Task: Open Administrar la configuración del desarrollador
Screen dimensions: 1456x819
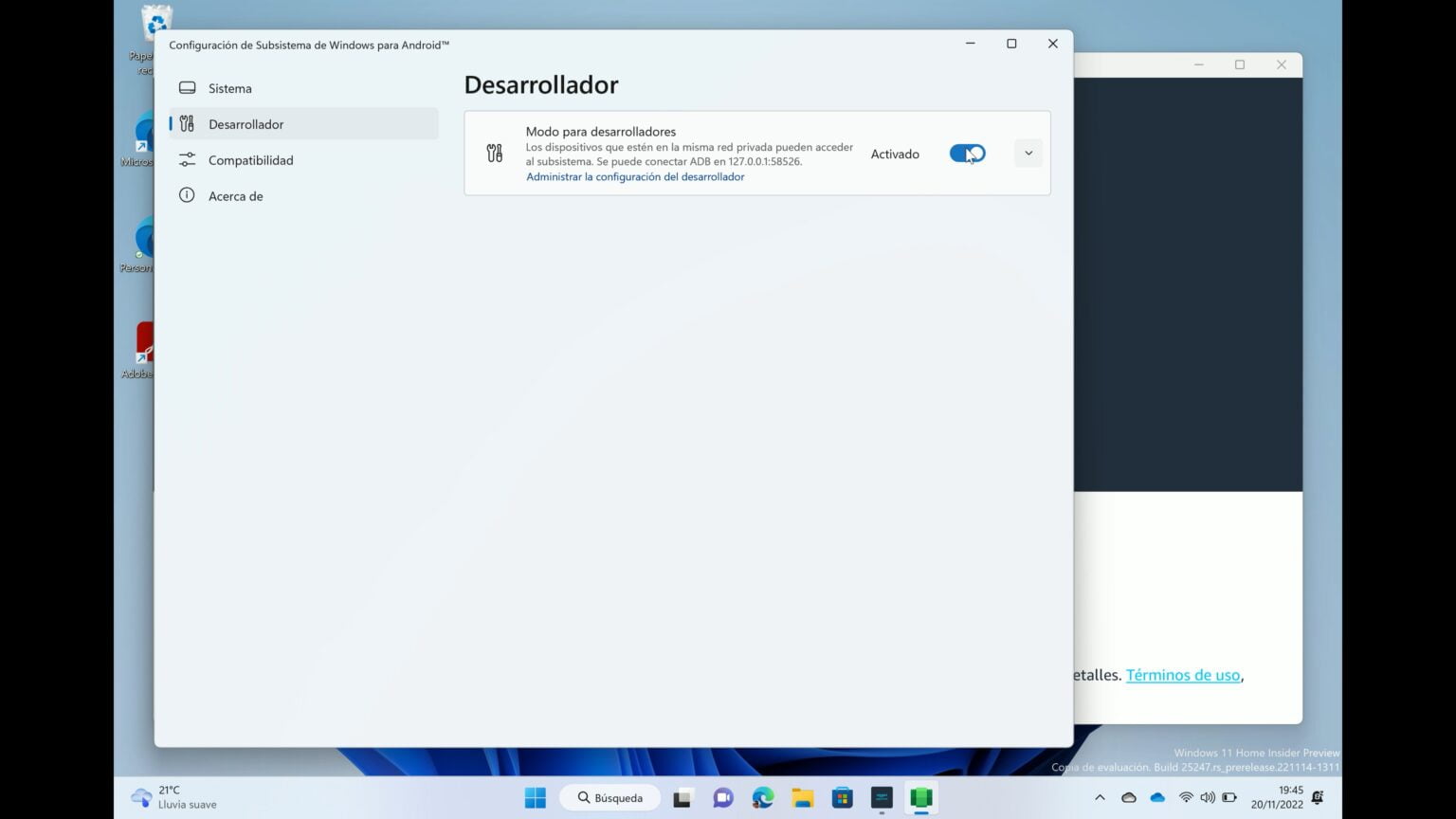Action: point(635,176)
